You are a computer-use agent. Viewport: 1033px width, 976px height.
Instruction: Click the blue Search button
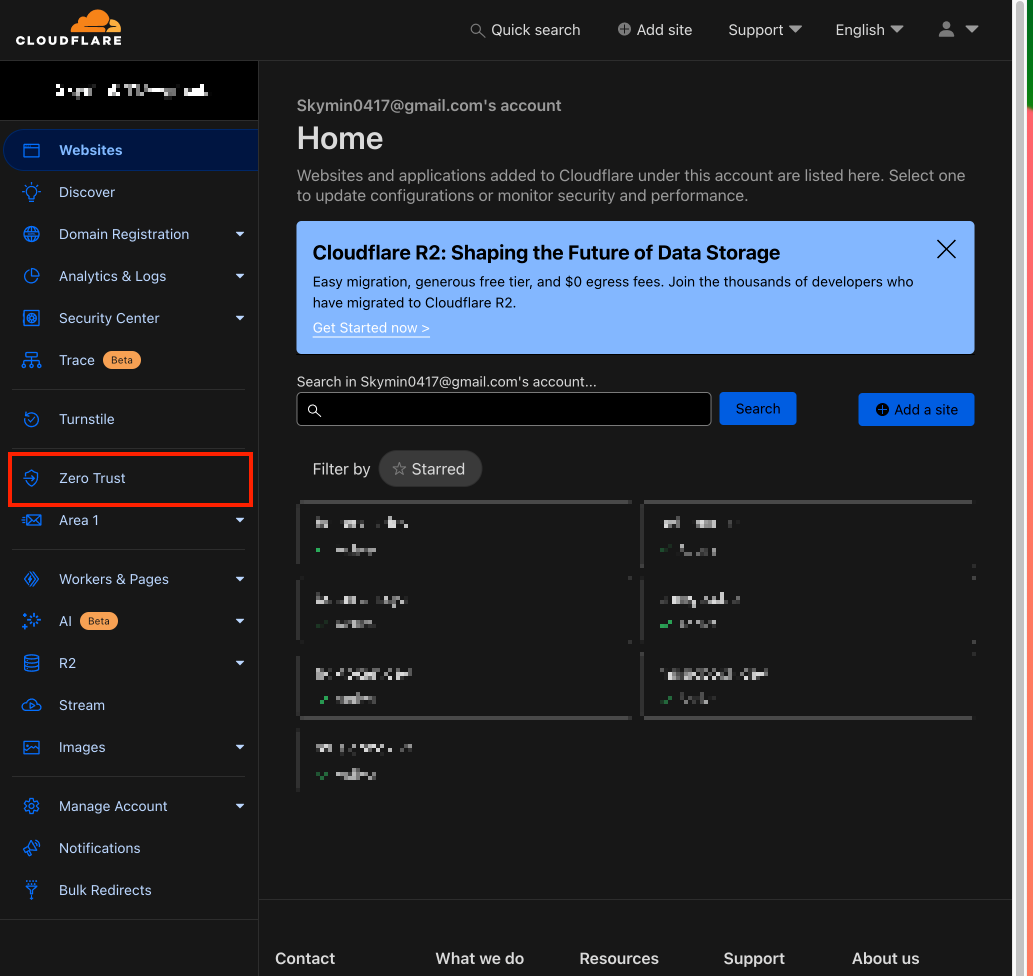758,409
